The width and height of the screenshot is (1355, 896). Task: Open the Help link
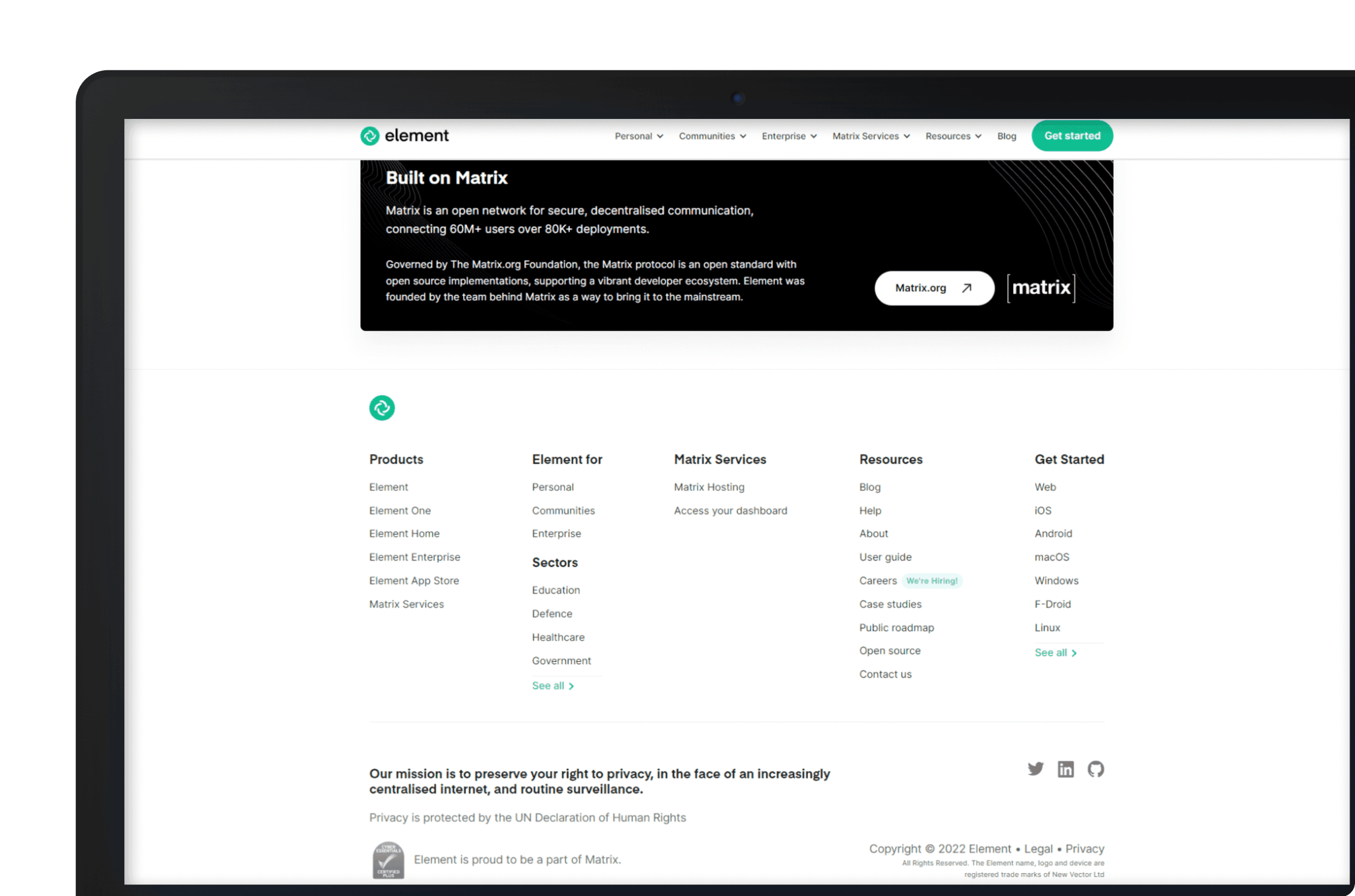(870, 510)
